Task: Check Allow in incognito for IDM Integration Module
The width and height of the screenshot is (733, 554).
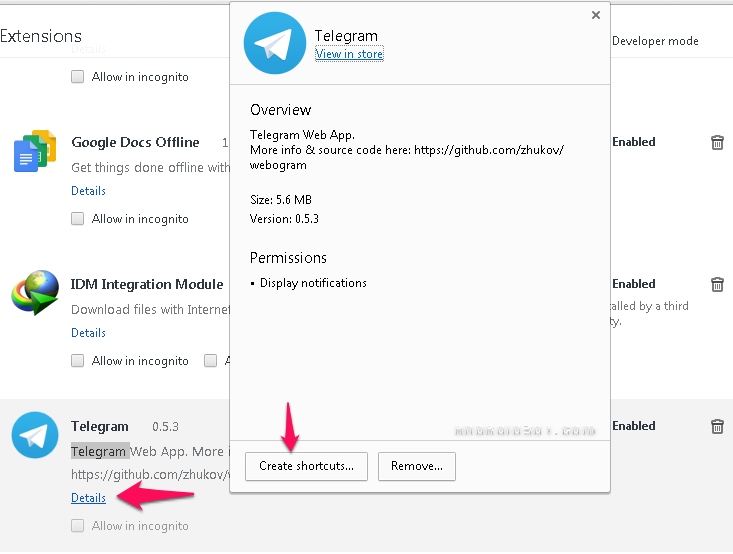Action: point(78,360)
